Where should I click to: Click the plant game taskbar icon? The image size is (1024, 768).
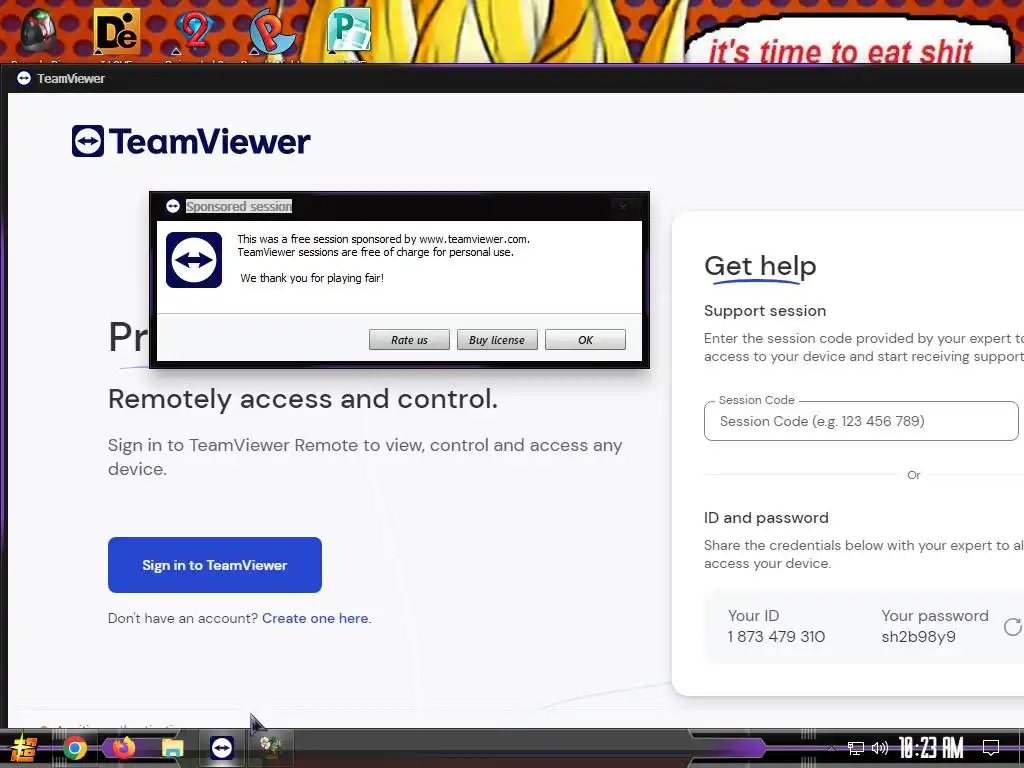click(x=270, y=748)
